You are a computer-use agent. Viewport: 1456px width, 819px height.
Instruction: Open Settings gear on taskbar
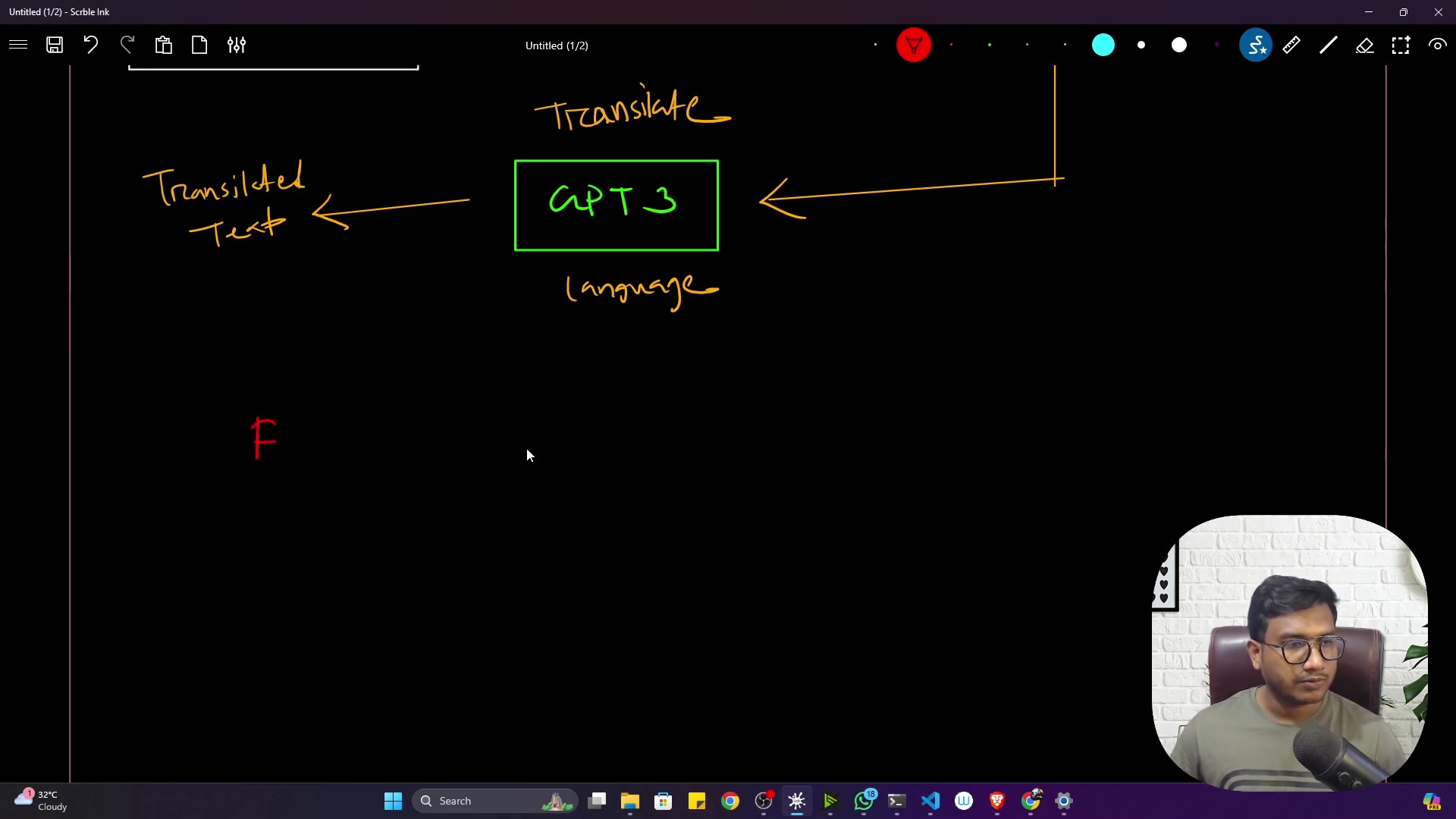(x=1064, y=801)
